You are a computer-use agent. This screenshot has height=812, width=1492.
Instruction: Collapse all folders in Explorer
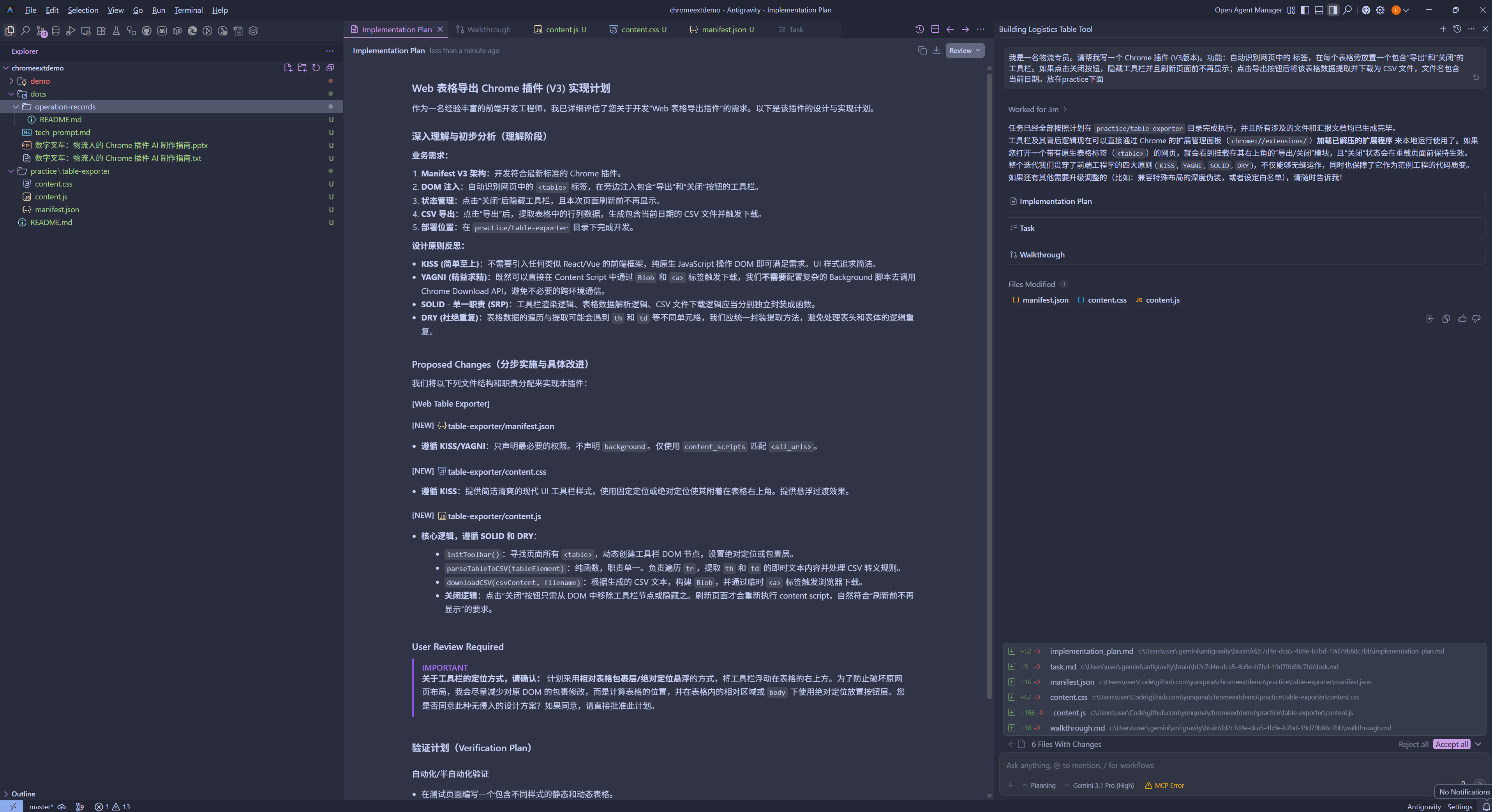[330, 68]
